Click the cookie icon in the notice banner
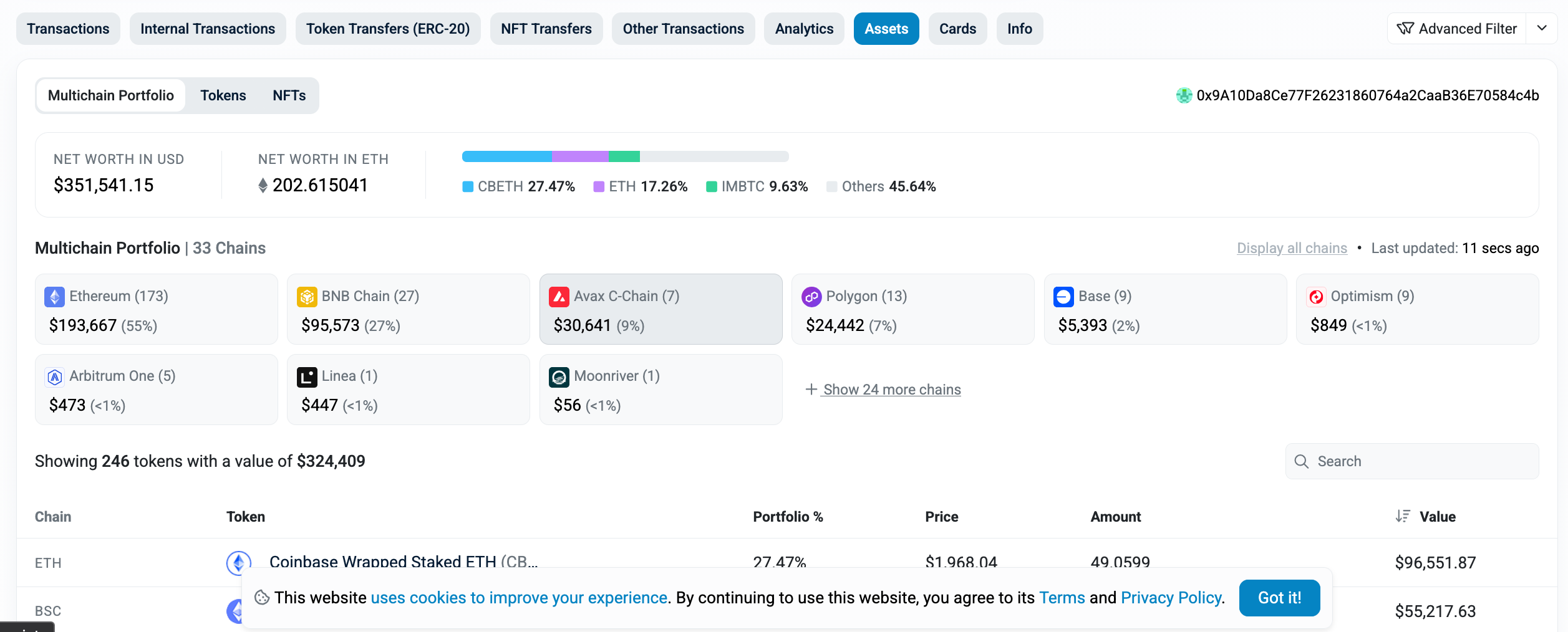The image size is (1568, 632). pyautogui.click(x=262, y=597)
